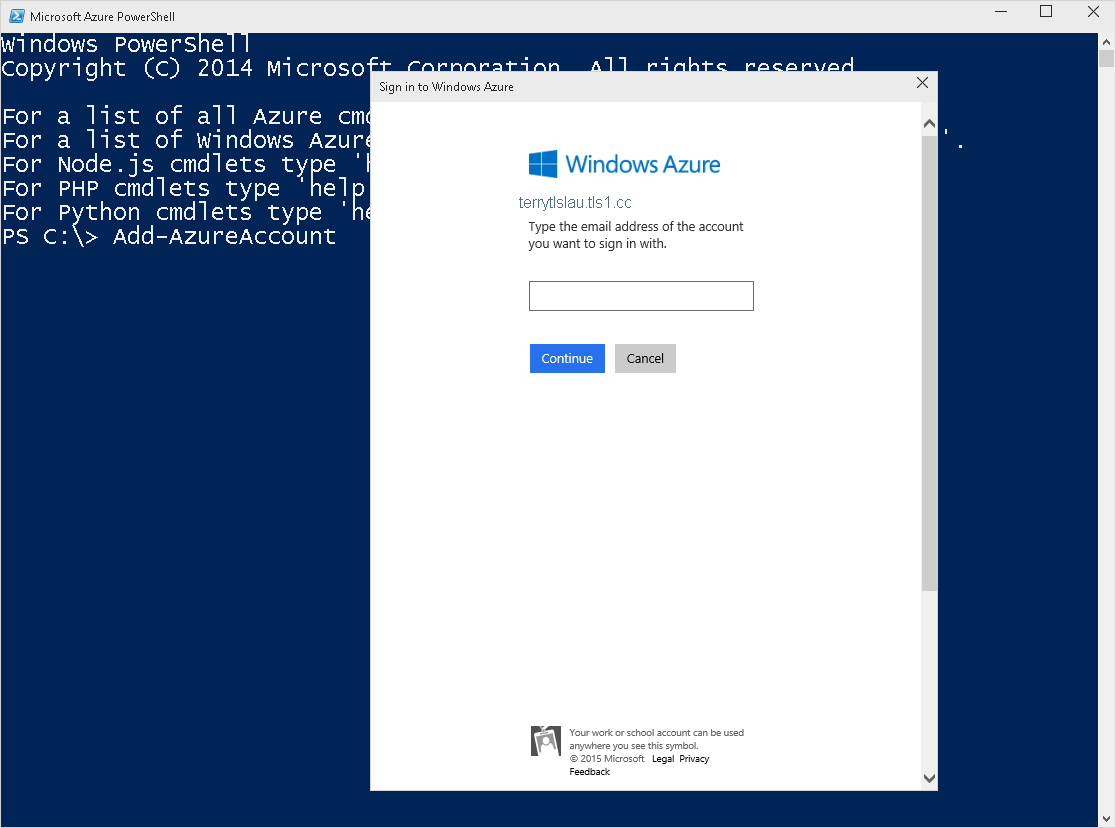Close the Sign in to Windows Azure dialog

coord(922,83)
